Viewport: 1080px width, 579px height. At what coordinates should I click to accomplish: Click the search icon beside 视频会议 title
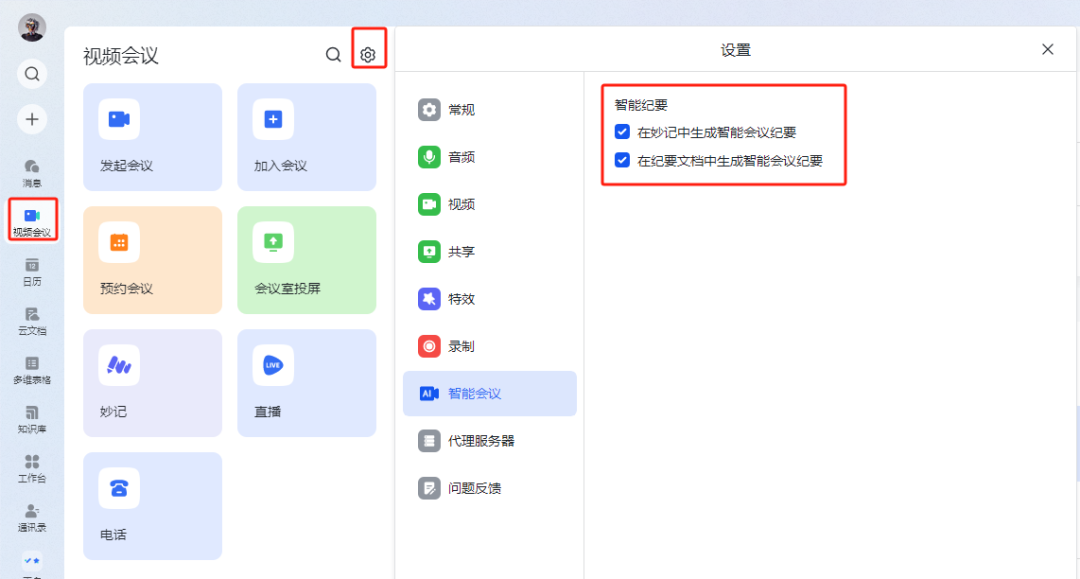pos(333,54)
